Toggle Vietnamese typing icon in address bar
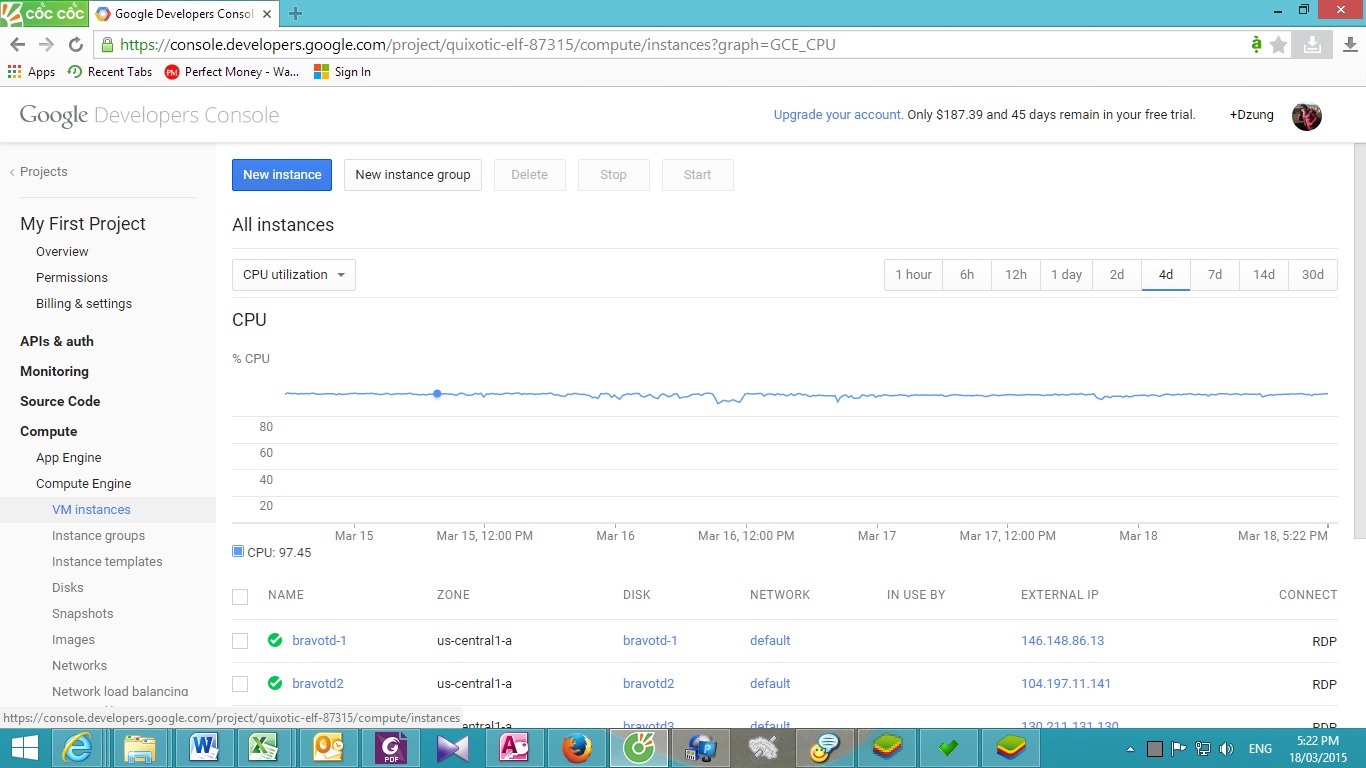The image size is (1366, 768). 1257,45
